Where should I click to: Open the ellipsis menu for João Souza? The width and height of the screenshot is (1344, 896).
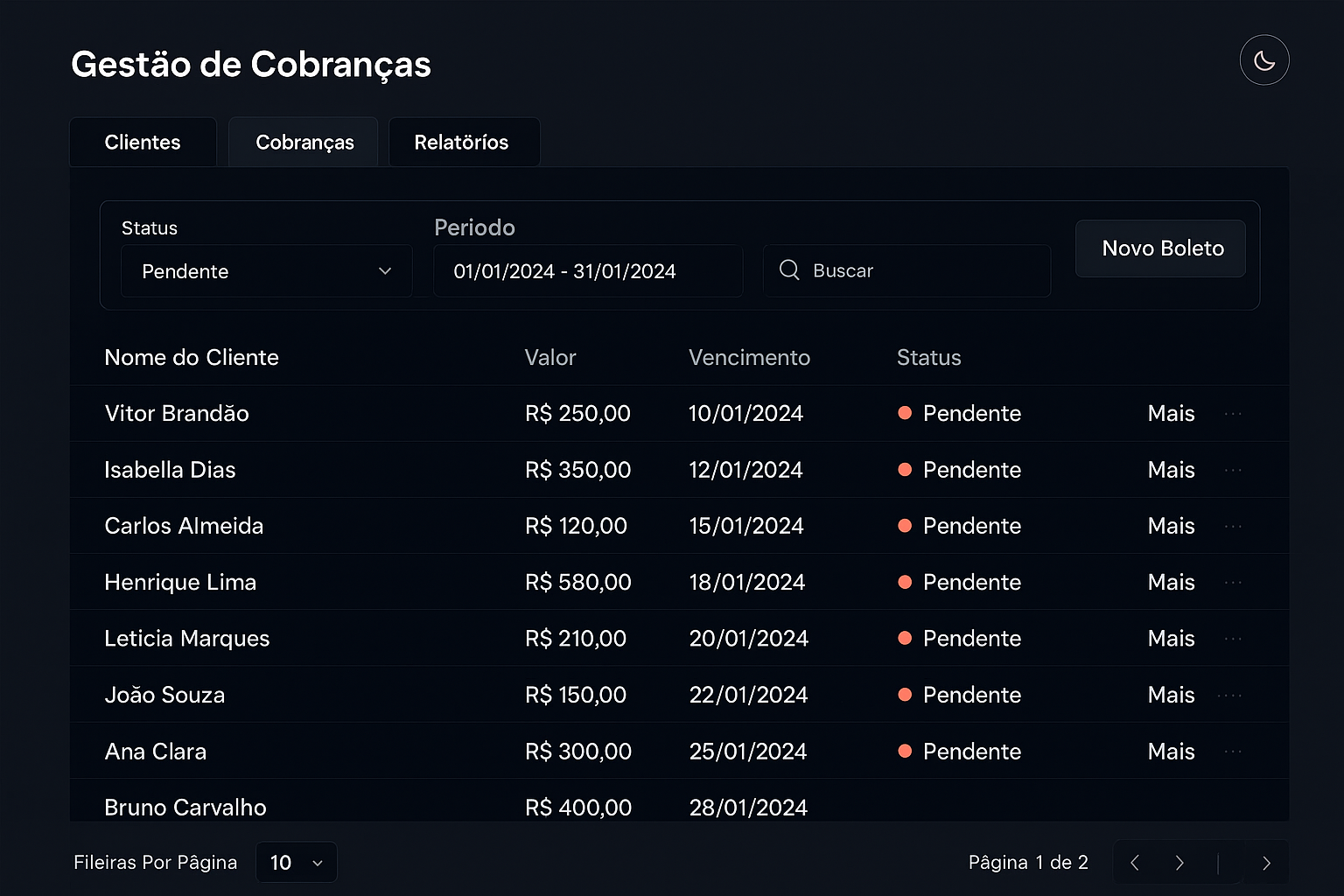point(1233,694)
